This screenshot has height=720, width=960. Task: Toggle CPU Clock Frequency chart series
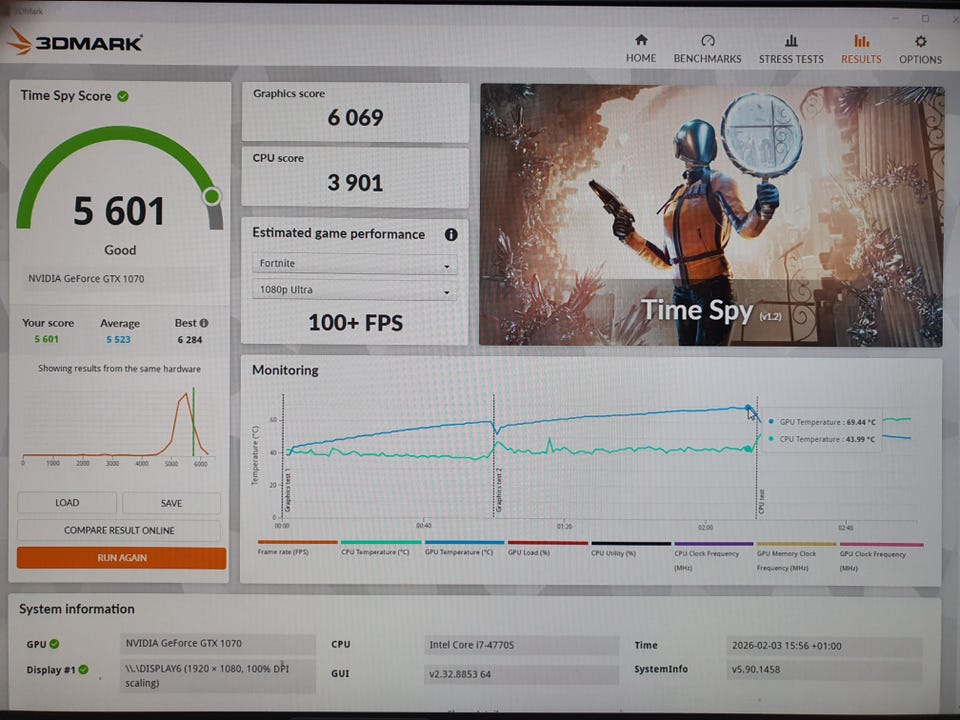[713, 557]
